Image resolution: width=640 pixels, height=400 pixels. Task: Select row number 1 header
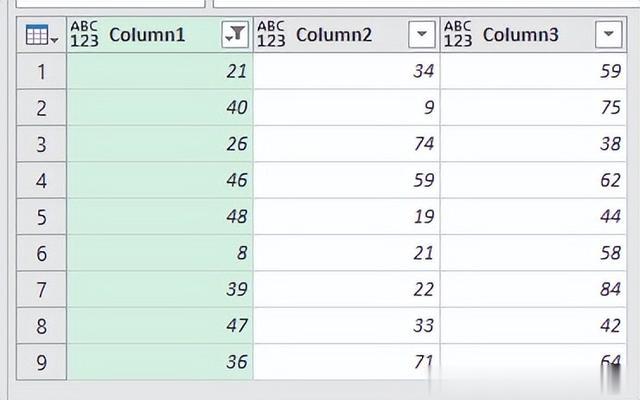(41, 71)
